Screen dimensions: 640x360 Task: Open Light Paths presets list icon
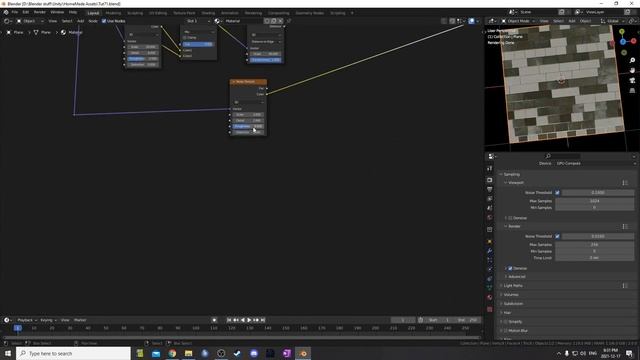(625, 286)
